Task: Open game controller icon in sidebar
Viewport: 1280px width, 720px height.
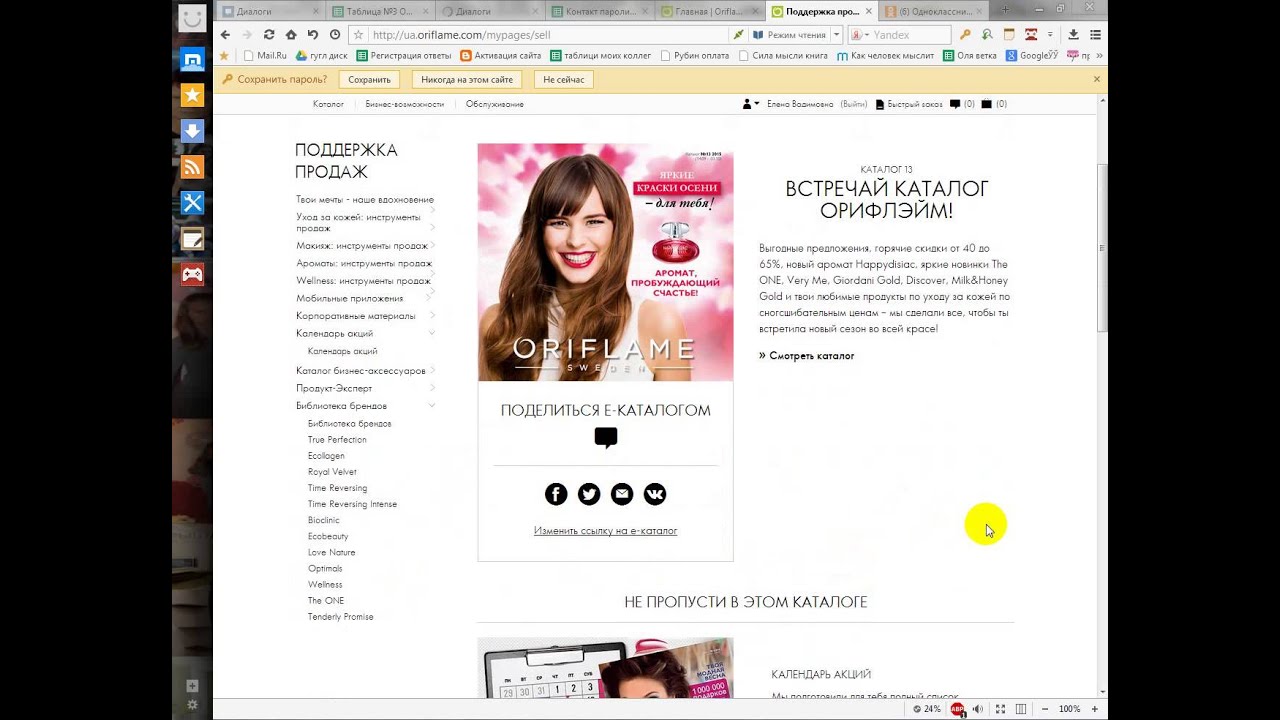Action: [192, 274]
